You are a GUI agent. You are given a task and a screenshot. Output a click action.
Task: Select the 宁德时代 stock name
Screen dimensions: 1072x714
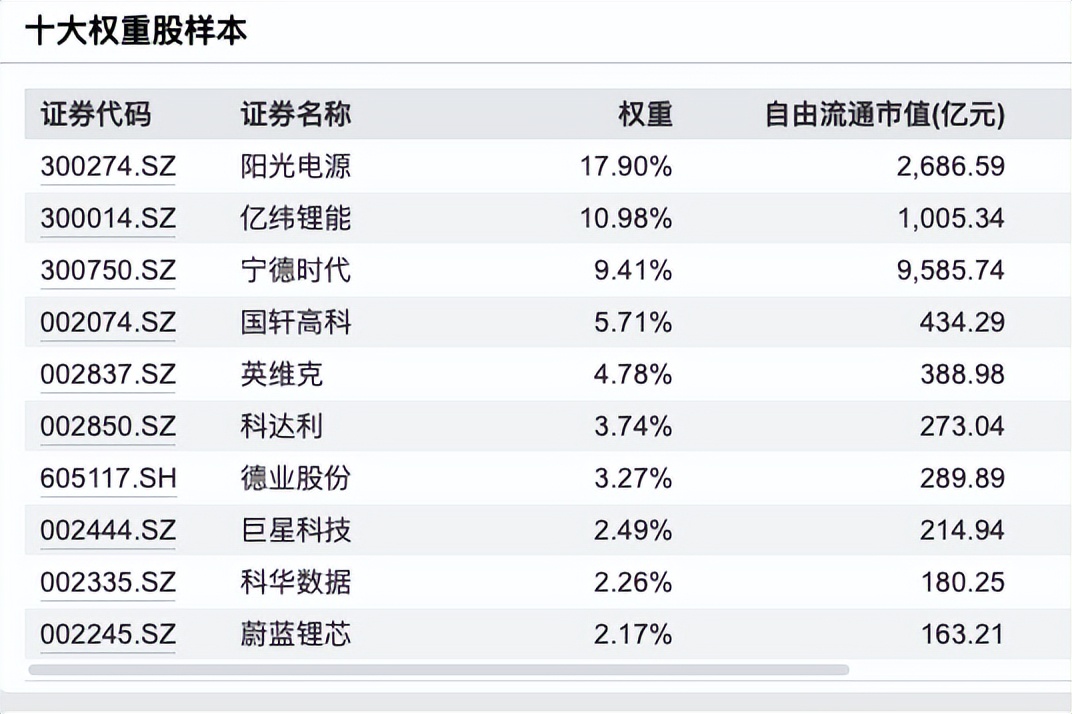(296, 270)
